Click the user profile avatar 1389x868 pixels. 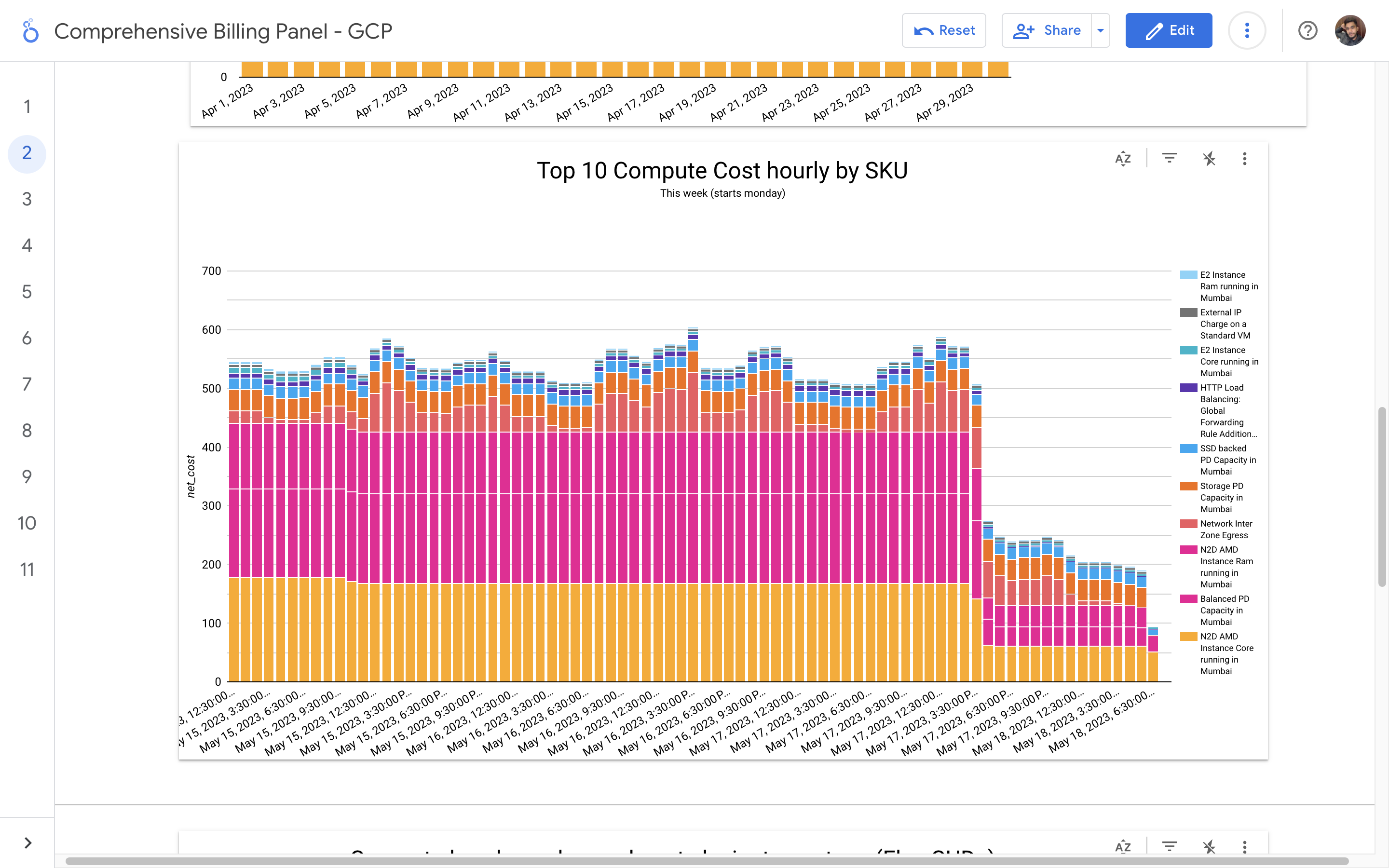pos(1350,30)
